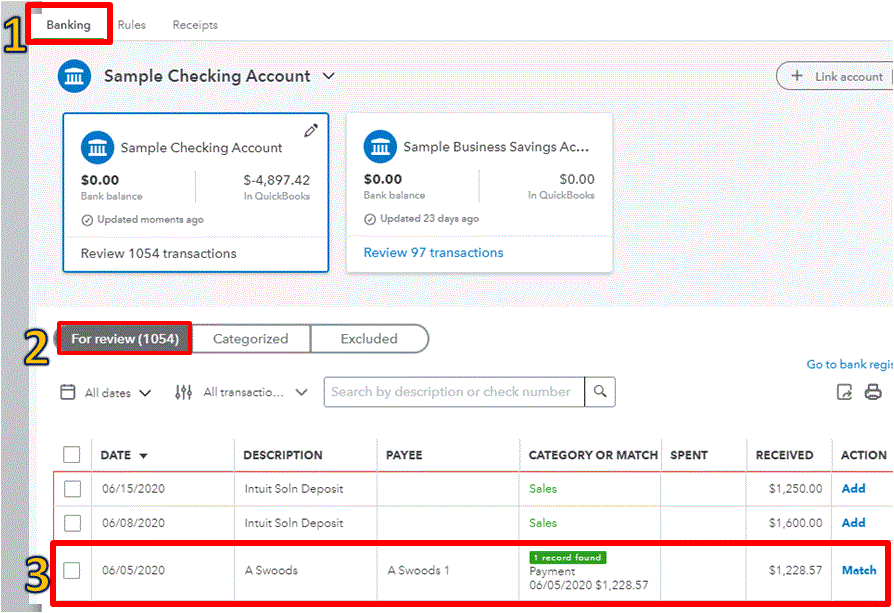Select the For review (1054) tab
Screen dimensions: 894x613
(x=125, y=339)
